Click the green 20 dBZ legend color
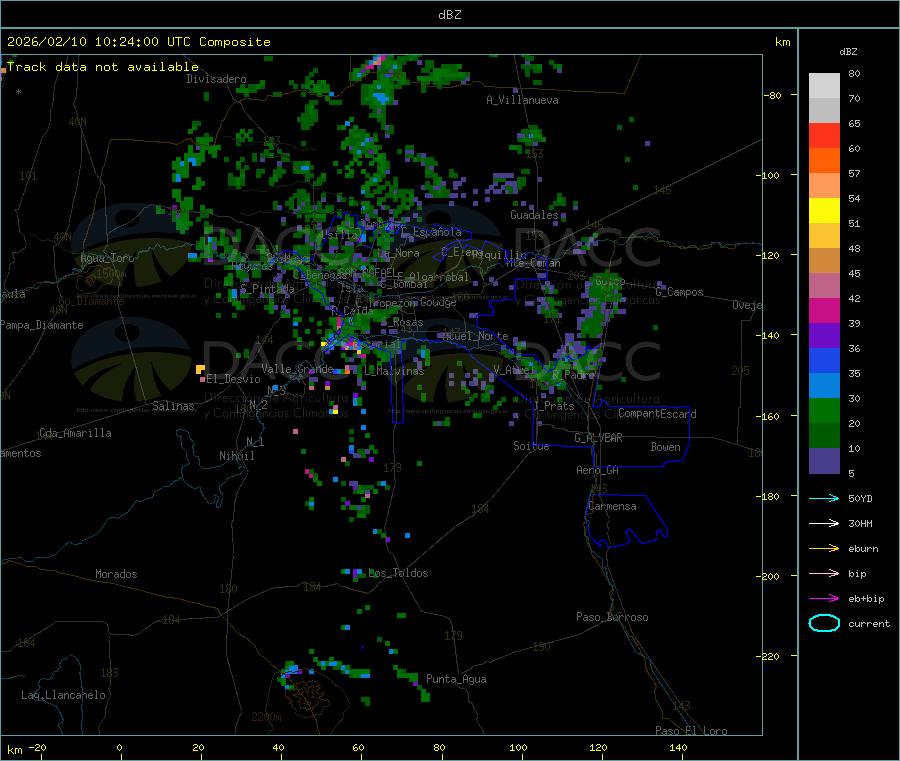900x761 pixels. pyautogui.click(x=824, y=410)
